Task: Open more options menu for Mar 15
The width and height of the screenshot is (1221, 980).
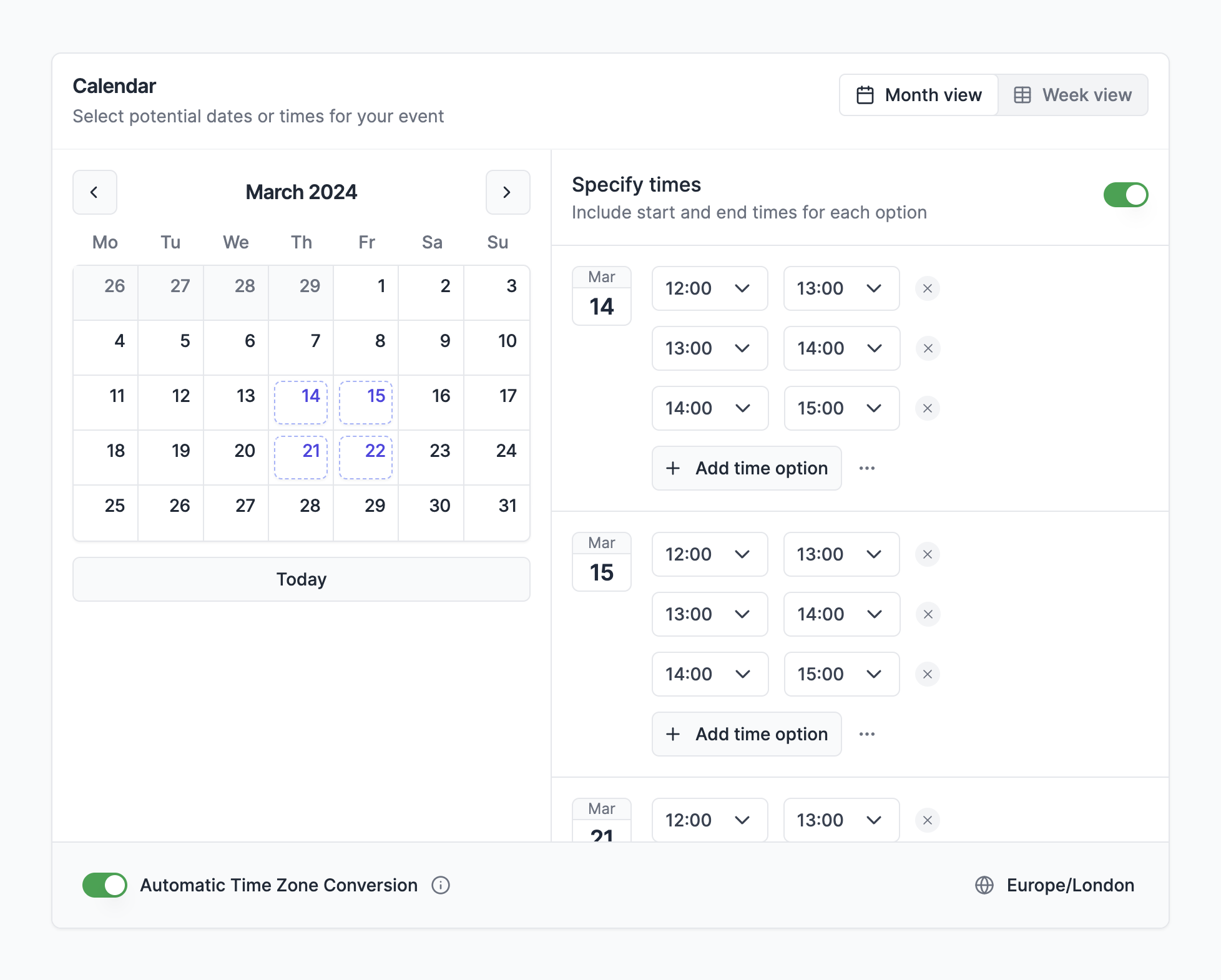Action: tap(866, 734)
